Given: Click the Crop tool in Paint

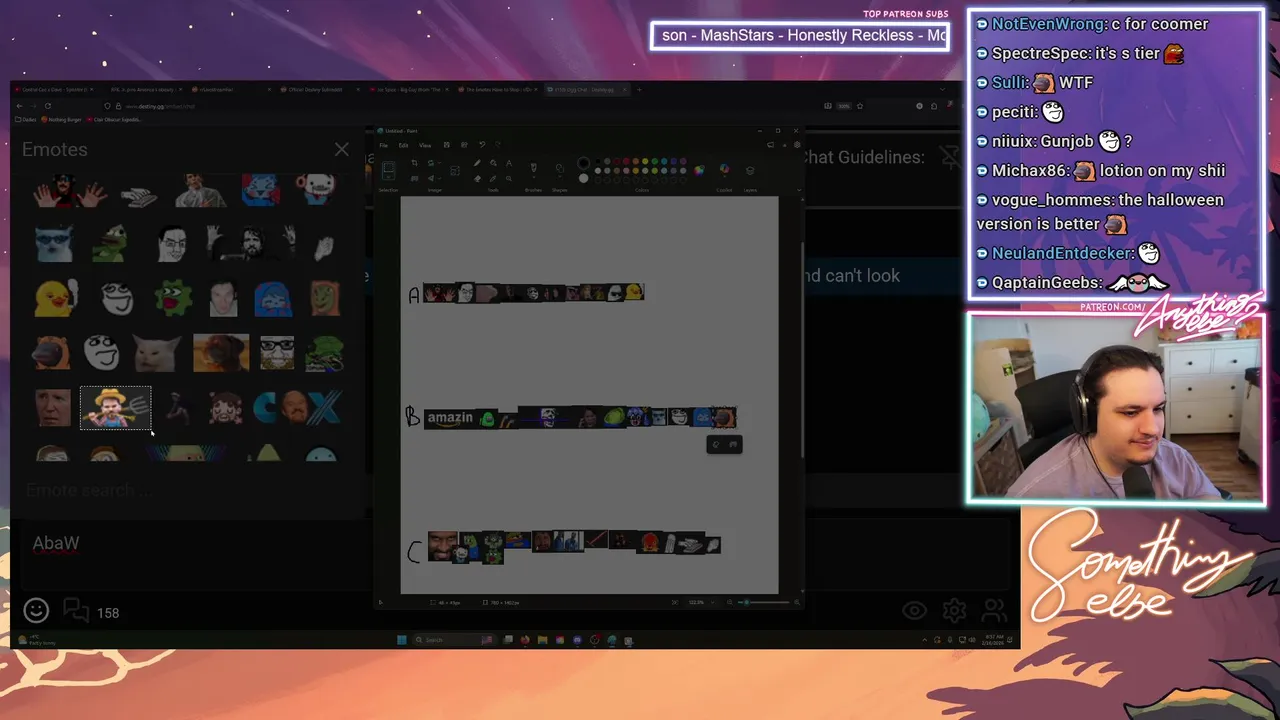Looking at the screenshot, I should pos(414,163).
